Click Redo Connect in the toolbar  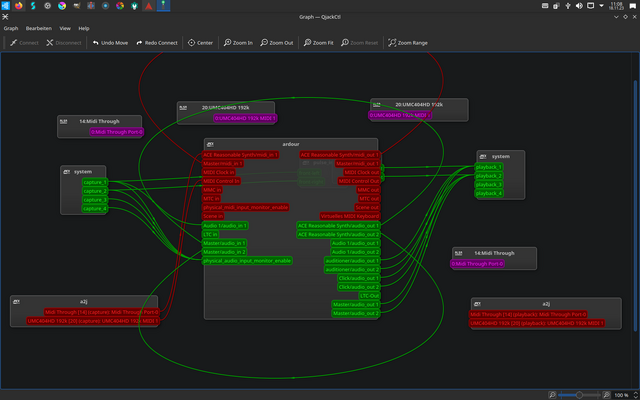pyautogui.click(x=157, y=43)
